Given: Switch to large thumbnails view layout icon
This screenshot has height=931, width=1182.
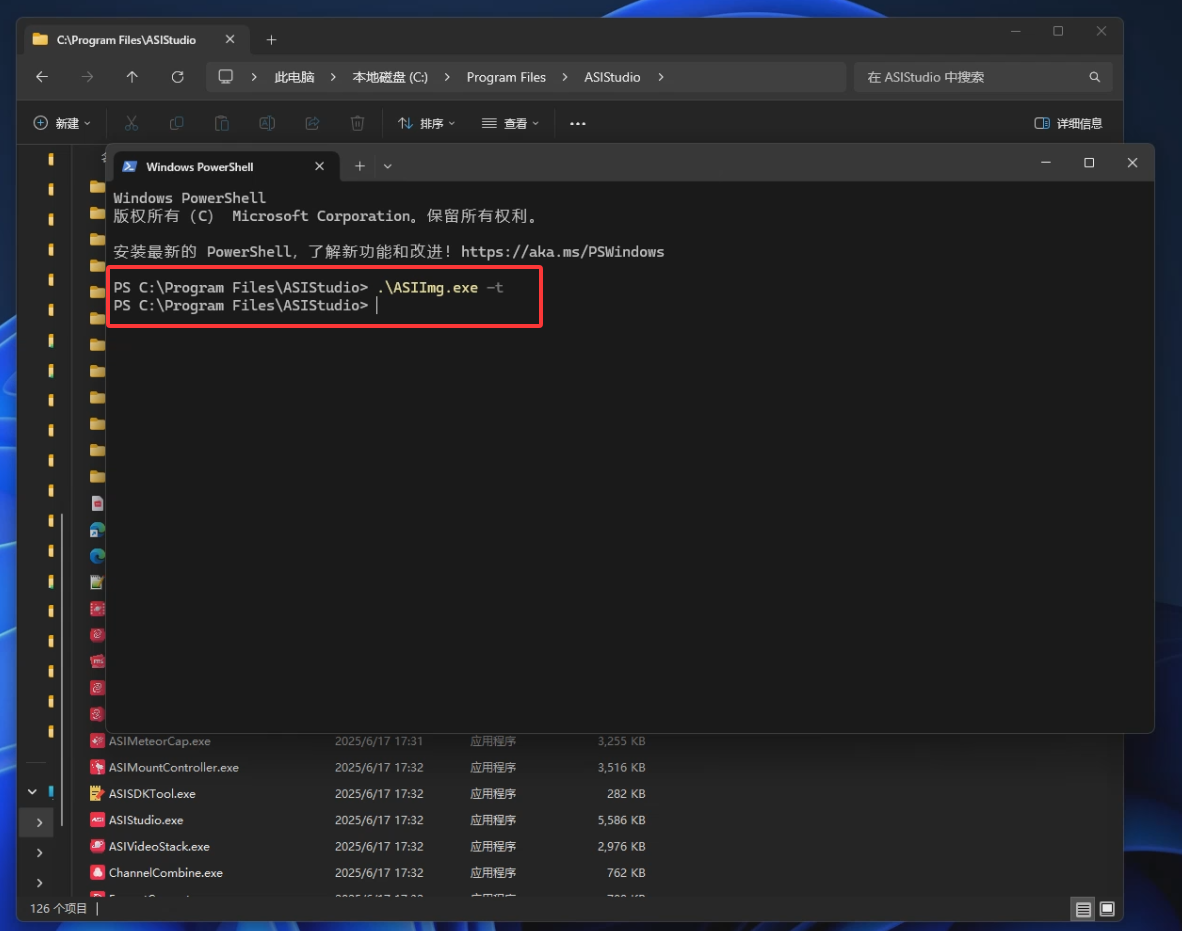Looking at the screenshot, I should click(1107, 909).
